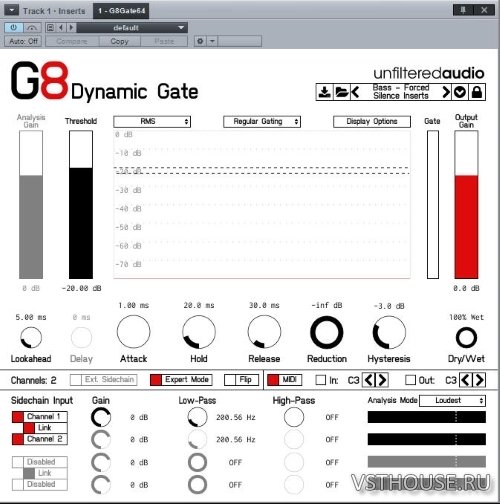Open the RMS detection dropdown
Image resolution: width=500 pixels, height=504 pixels.
click(152, 122)
